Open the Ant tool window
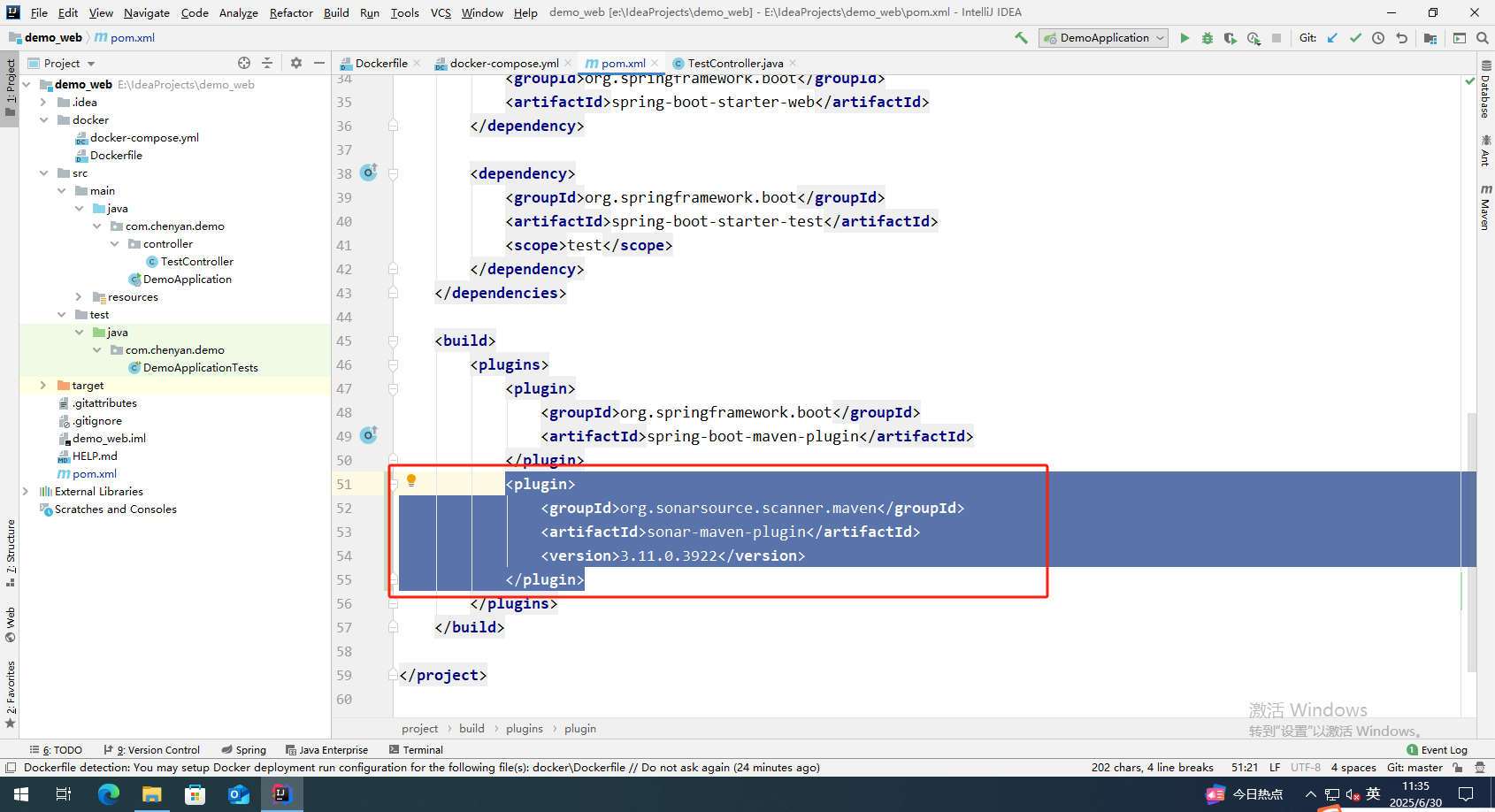The width and height of the screenshot is (1495, 812). [x=1485, y=150]
